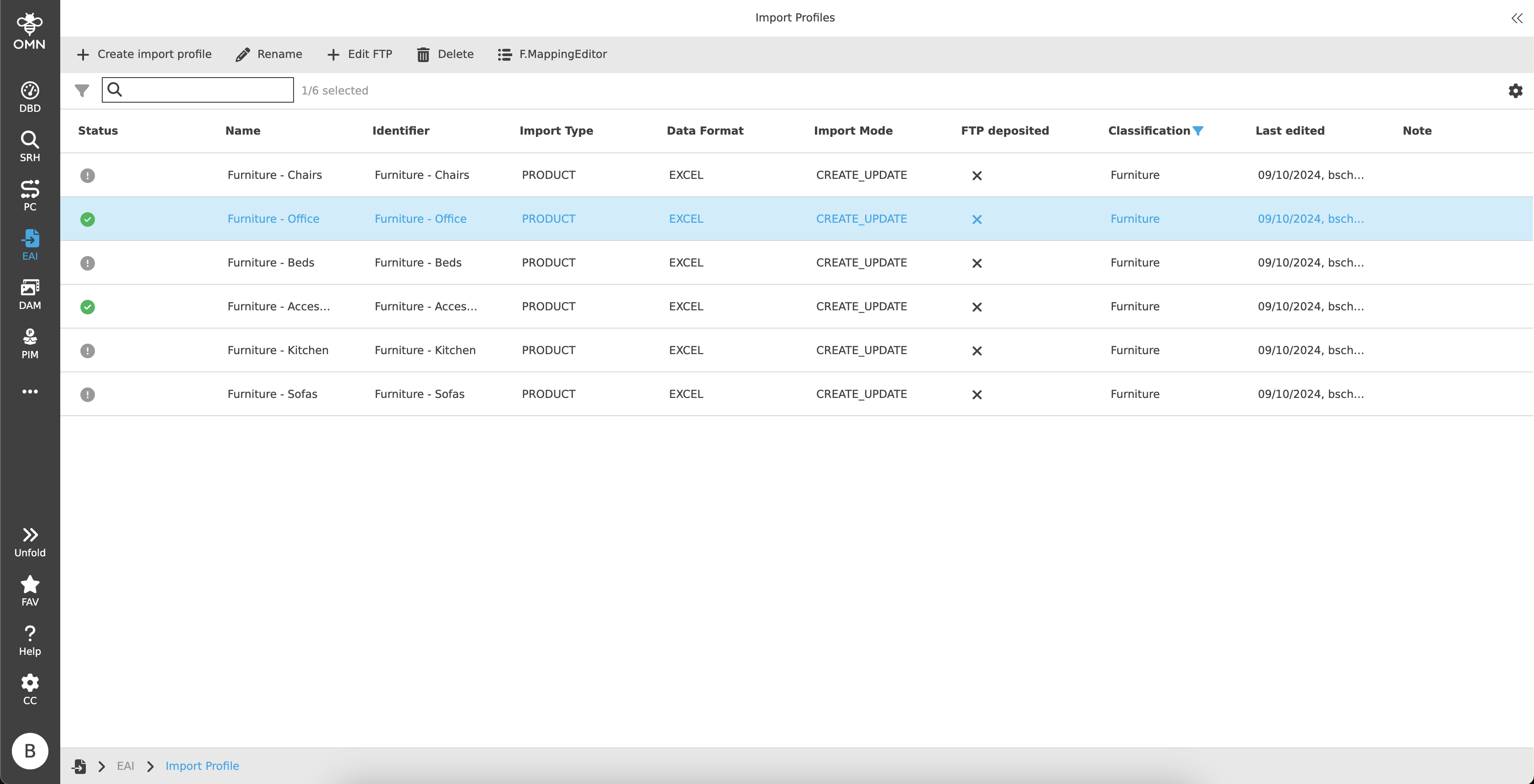Select the Furniture - Chairs row status
Screen dimensions: 1534x784
(88, 176)
